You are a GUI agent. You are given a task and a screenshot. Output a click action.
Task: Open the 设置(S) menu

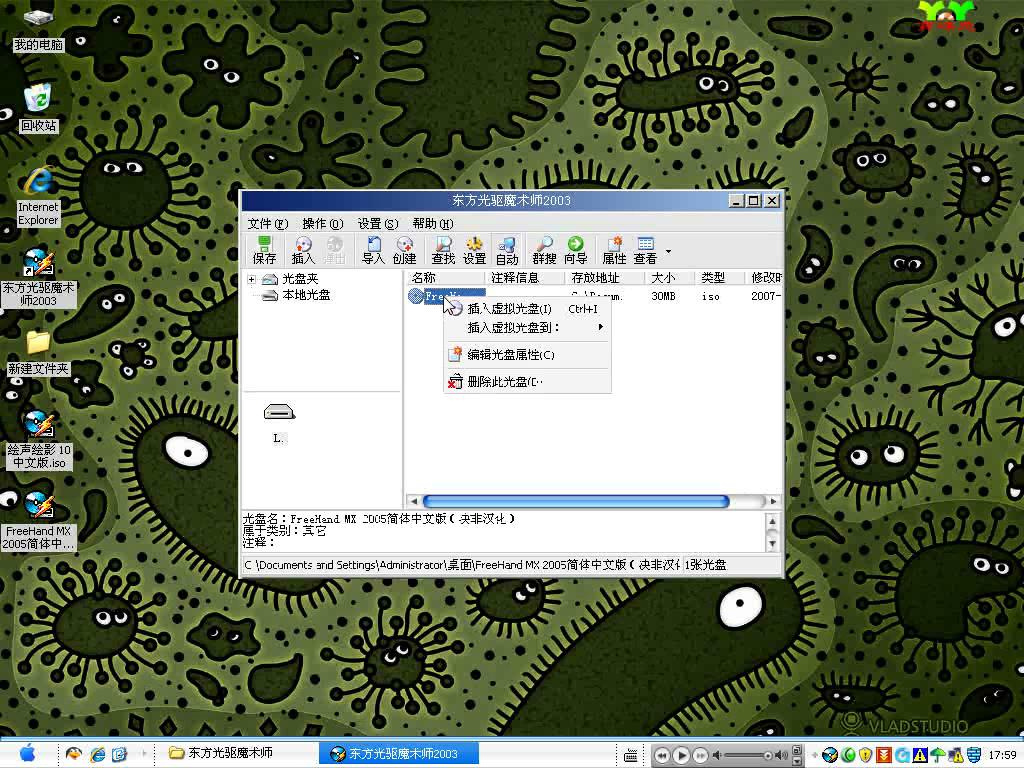pyautogui.click(x=378, y=223)
